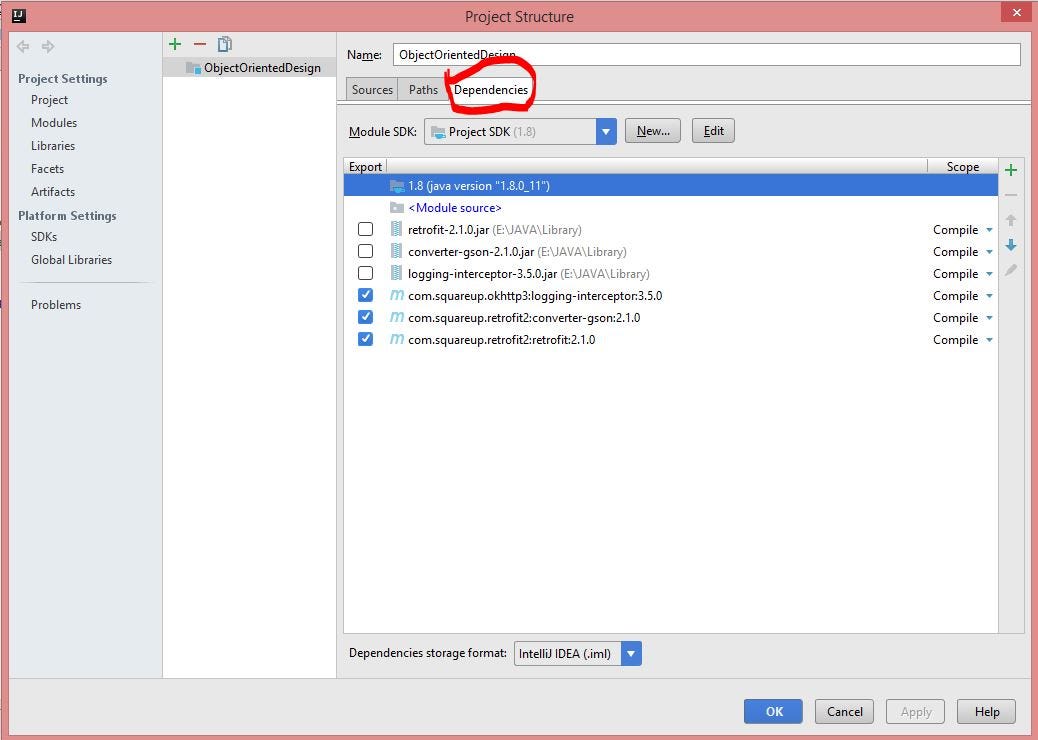Check export for converter-gson-2.1.0.jar
This screenshot has height=740, width=1038.
click(x=365, y=251)
